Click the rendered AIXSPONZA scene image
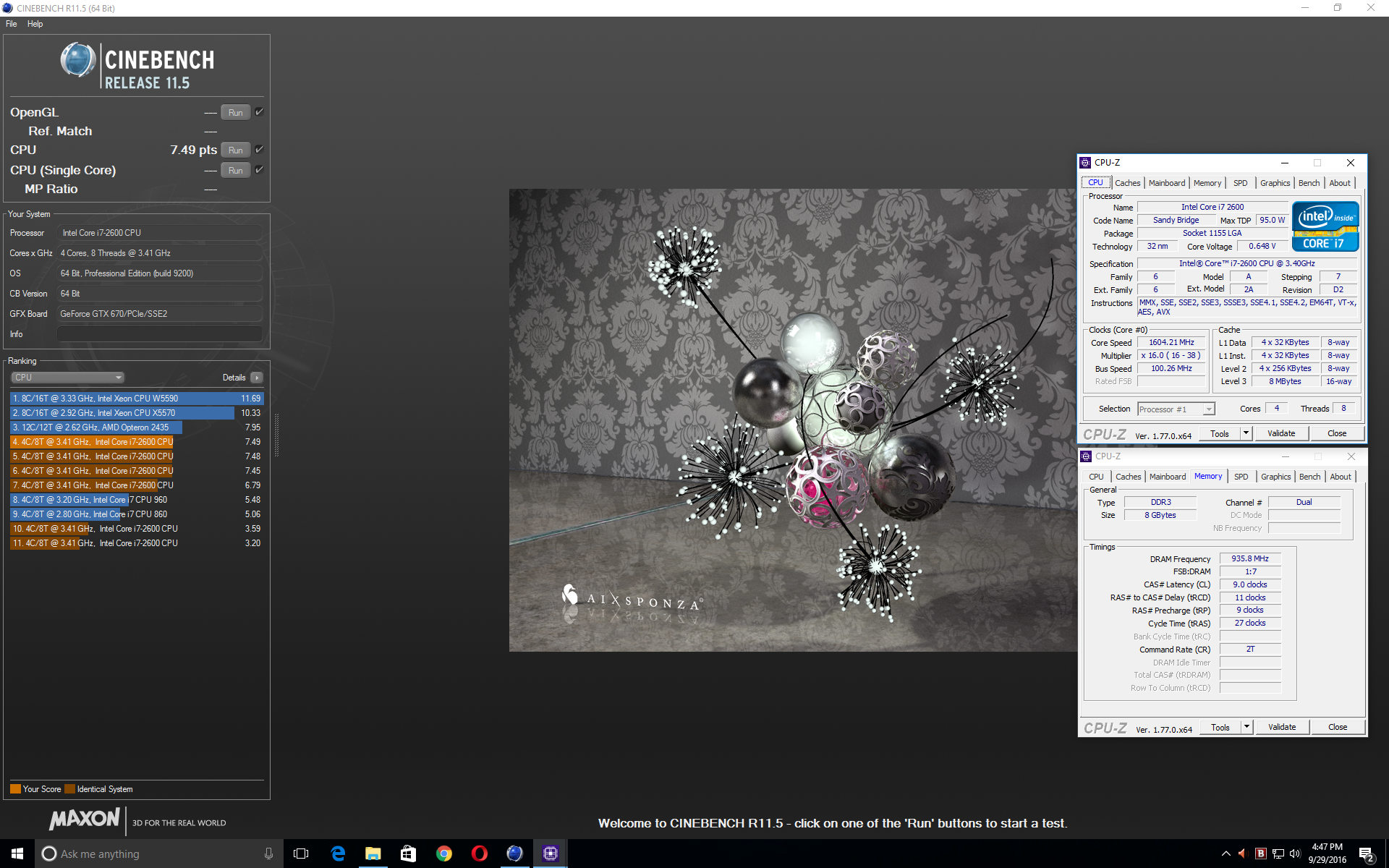This screenshot has height=868, width=1389. (793, 420)
